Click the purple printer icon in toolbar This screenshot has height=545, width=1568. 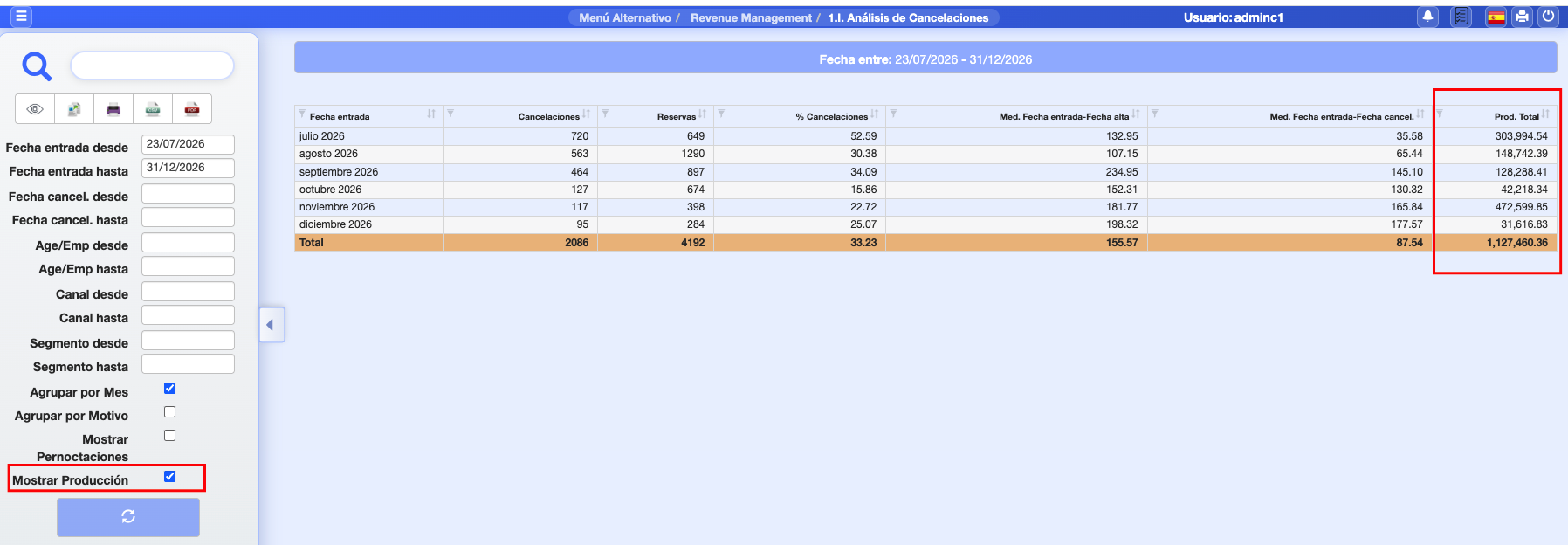(113, 109)
